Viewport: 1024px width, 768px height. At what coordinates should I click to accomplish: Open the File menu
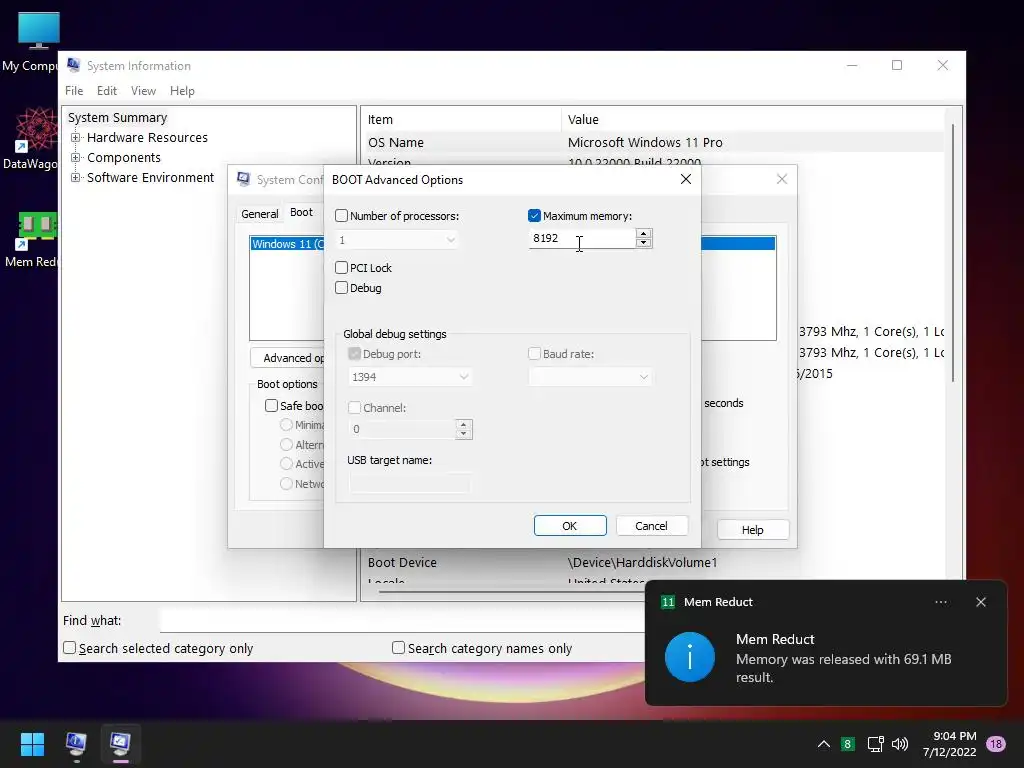pyautogui.click(x=74, y=91)
